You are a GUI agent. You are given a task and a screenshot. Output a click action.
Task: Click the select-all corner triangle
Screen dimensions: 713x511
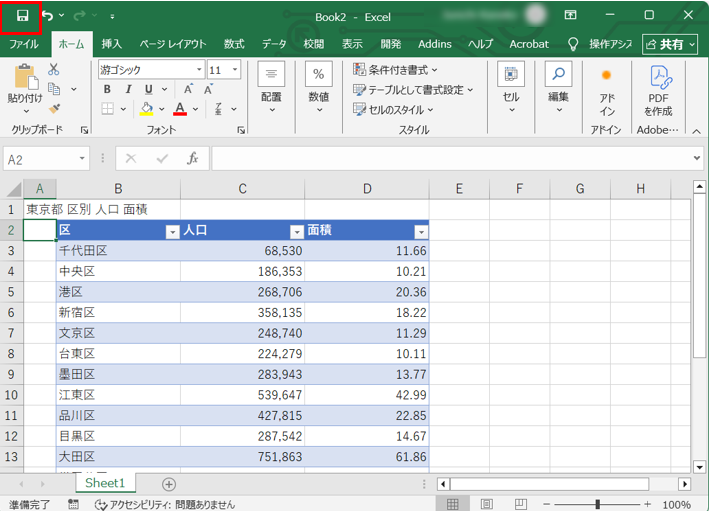coord(14,189)
